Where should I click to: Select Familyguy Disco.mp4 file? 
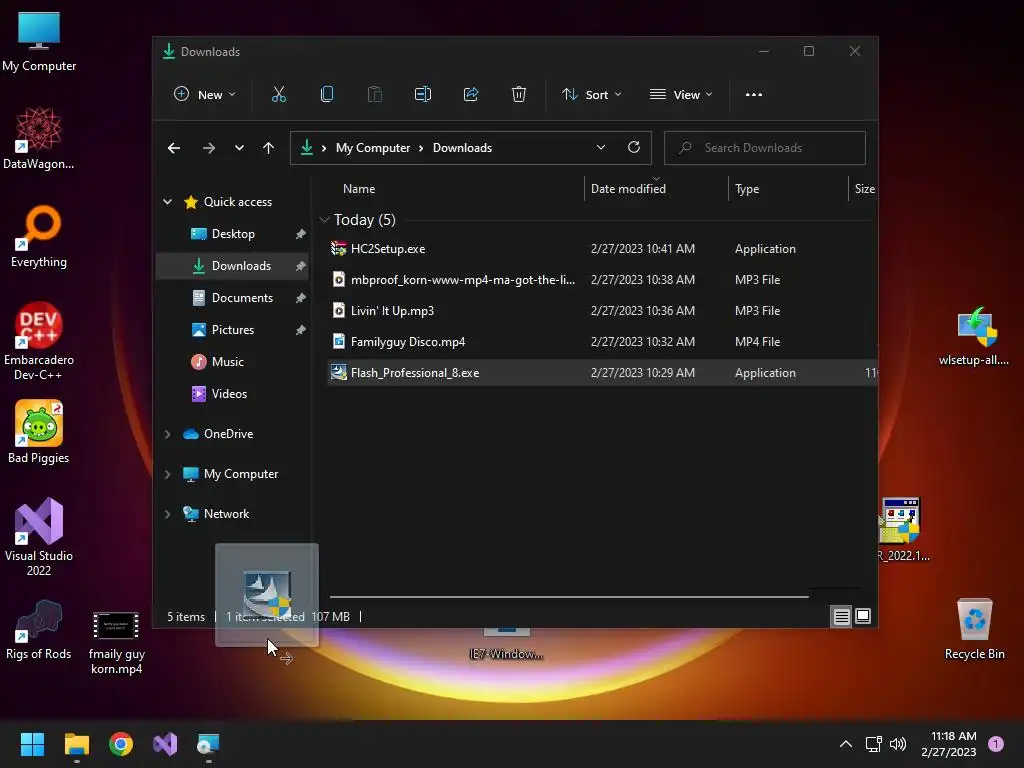pyautogui.click(x=408, y=342)
